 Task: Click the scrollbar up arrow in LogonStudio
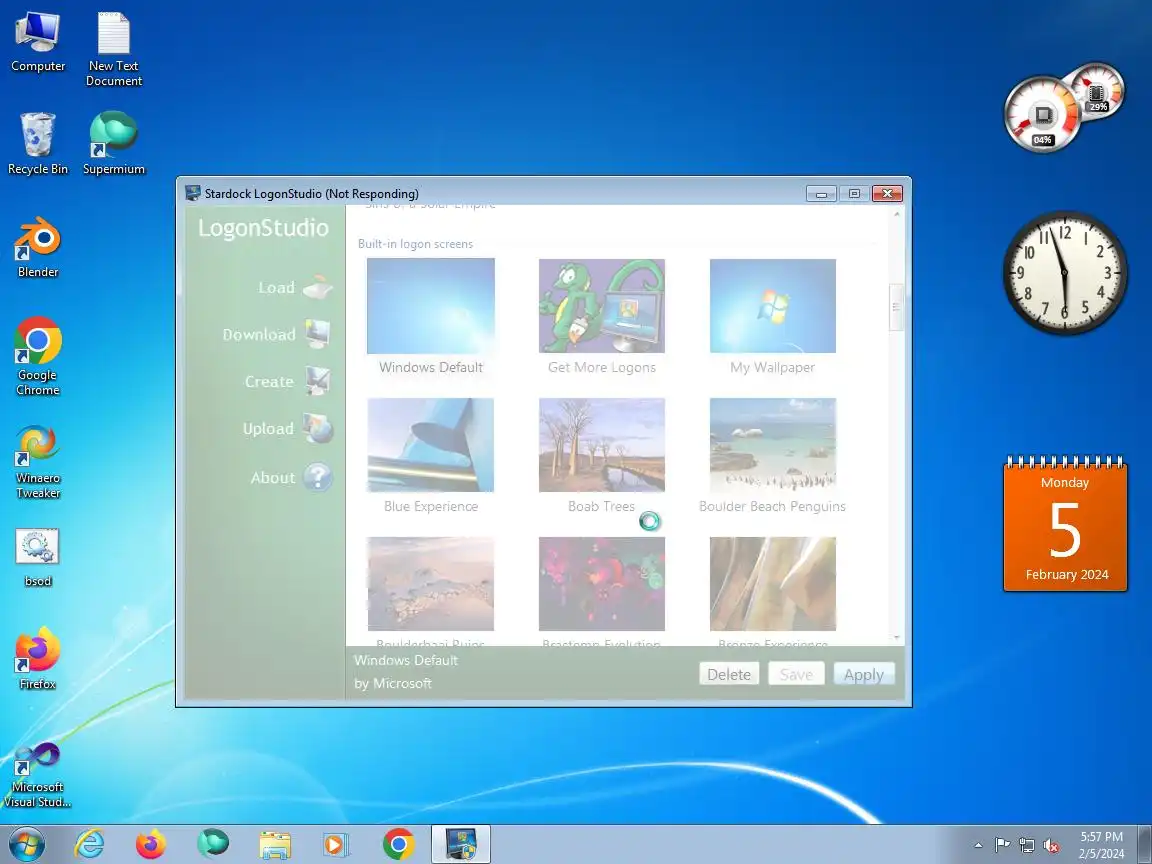(896, 214)
